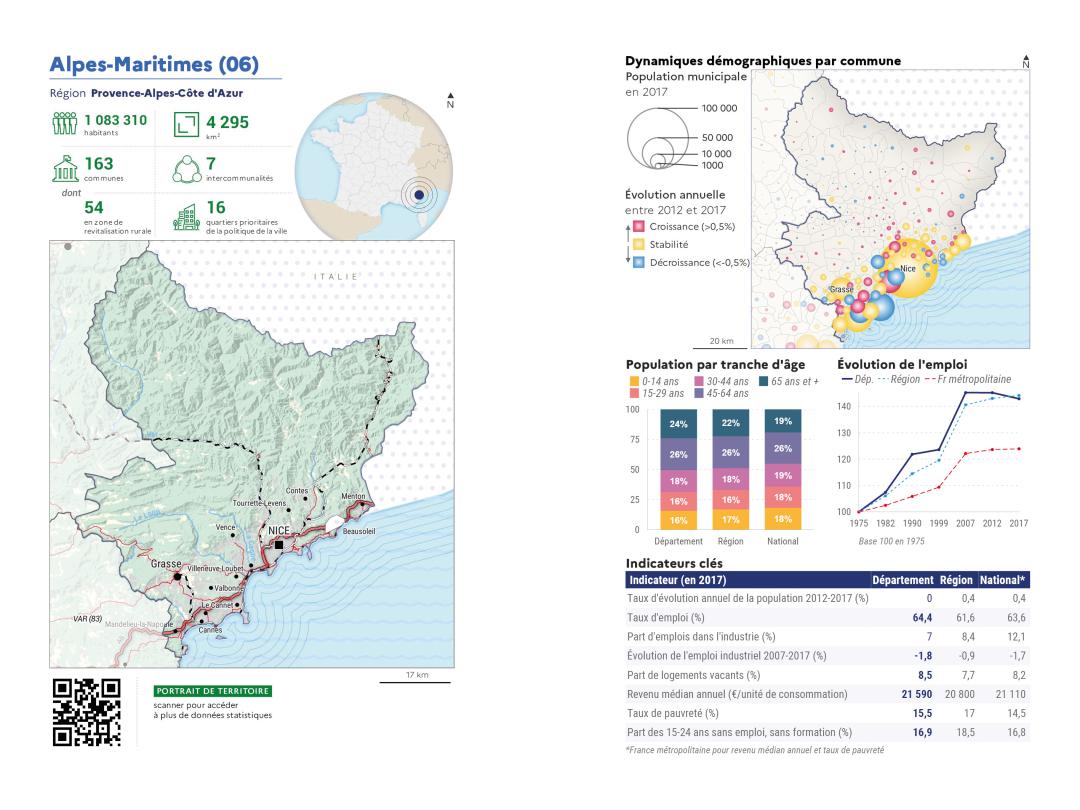Viewport: 1080px width, 810px height.
Task: Click the NICE label on the relief map
Action: [279, 530]
